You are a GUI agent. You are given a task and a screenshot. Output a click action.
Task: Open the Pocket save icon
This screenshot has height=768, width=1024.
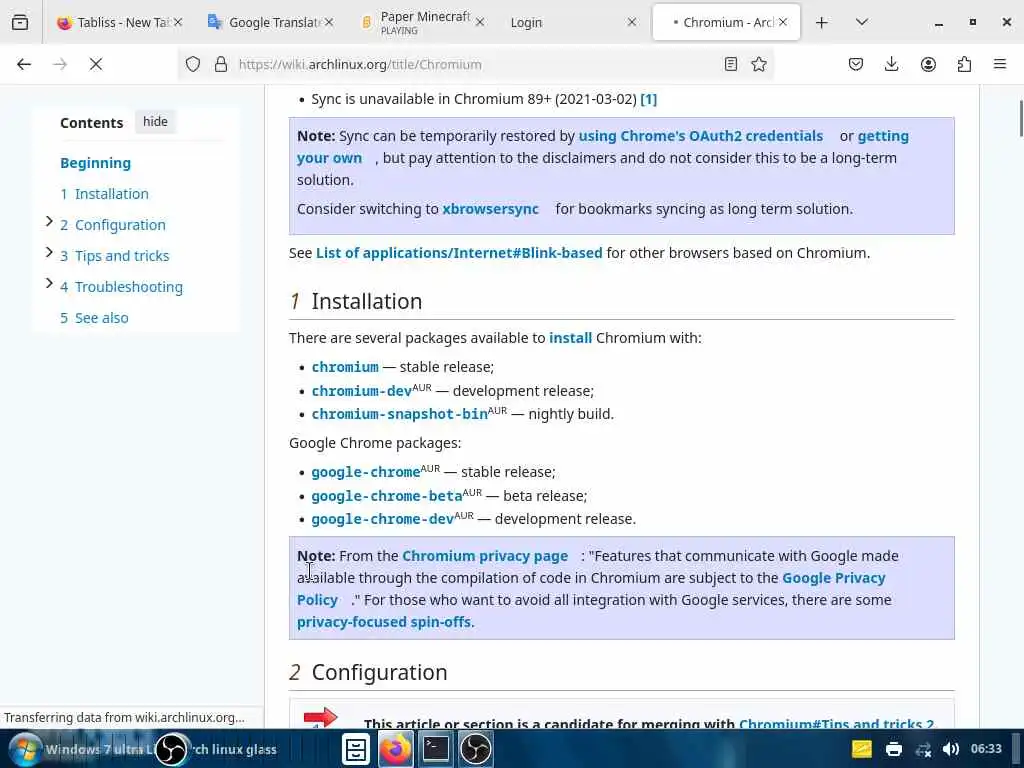[x=856, y=64]
